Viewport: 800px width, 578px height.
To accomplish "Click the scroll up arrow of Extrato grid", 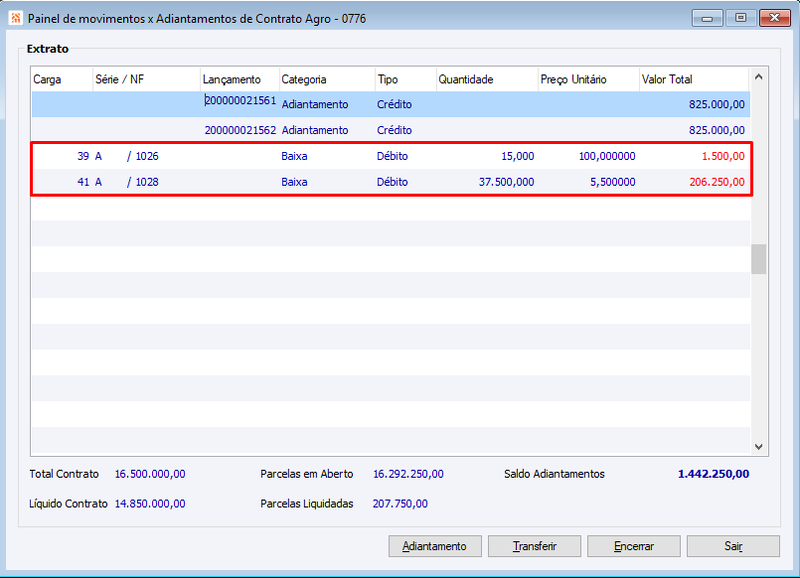I will pyautogui.click(x=759, y=77).
